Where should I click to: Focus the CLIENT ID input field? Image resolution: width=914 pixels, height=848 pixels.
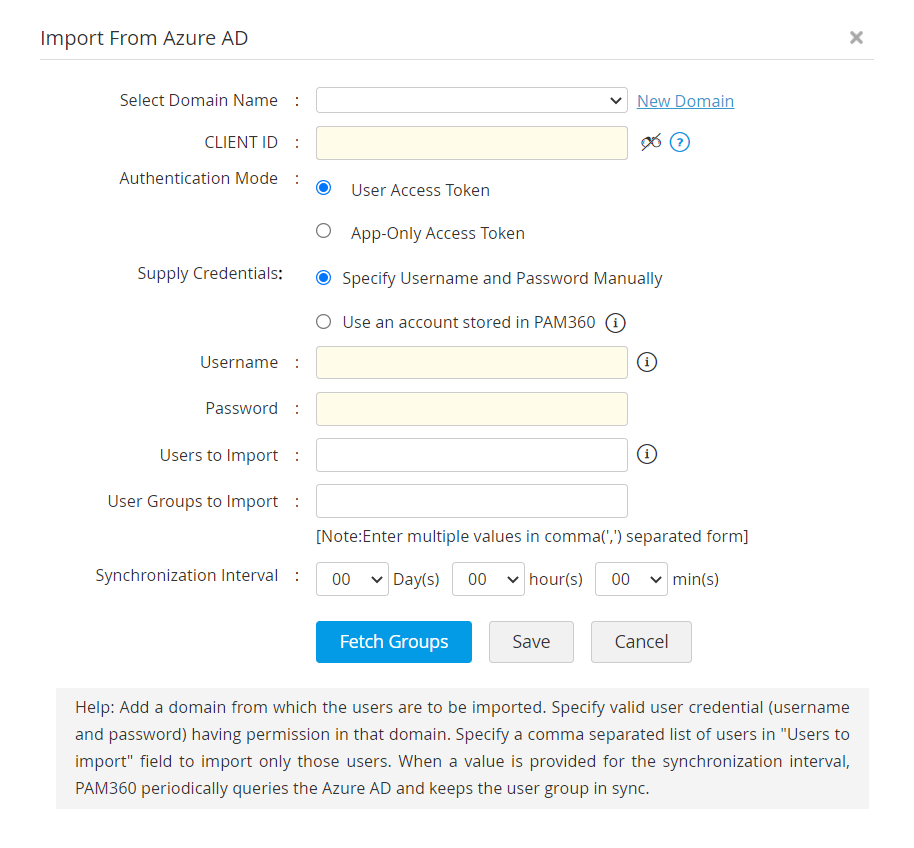point(471,143)
